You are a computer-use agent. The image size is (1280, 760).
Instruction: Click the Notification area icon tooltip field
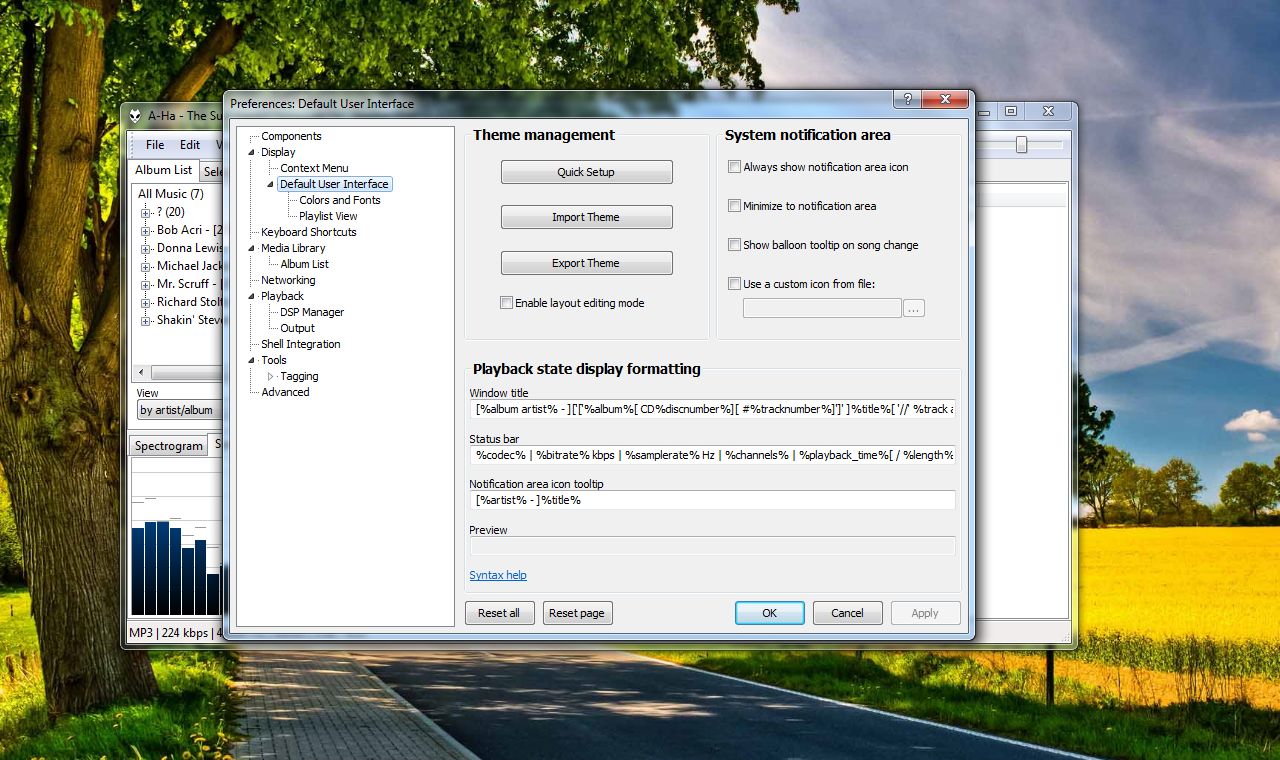coord(712,500)
